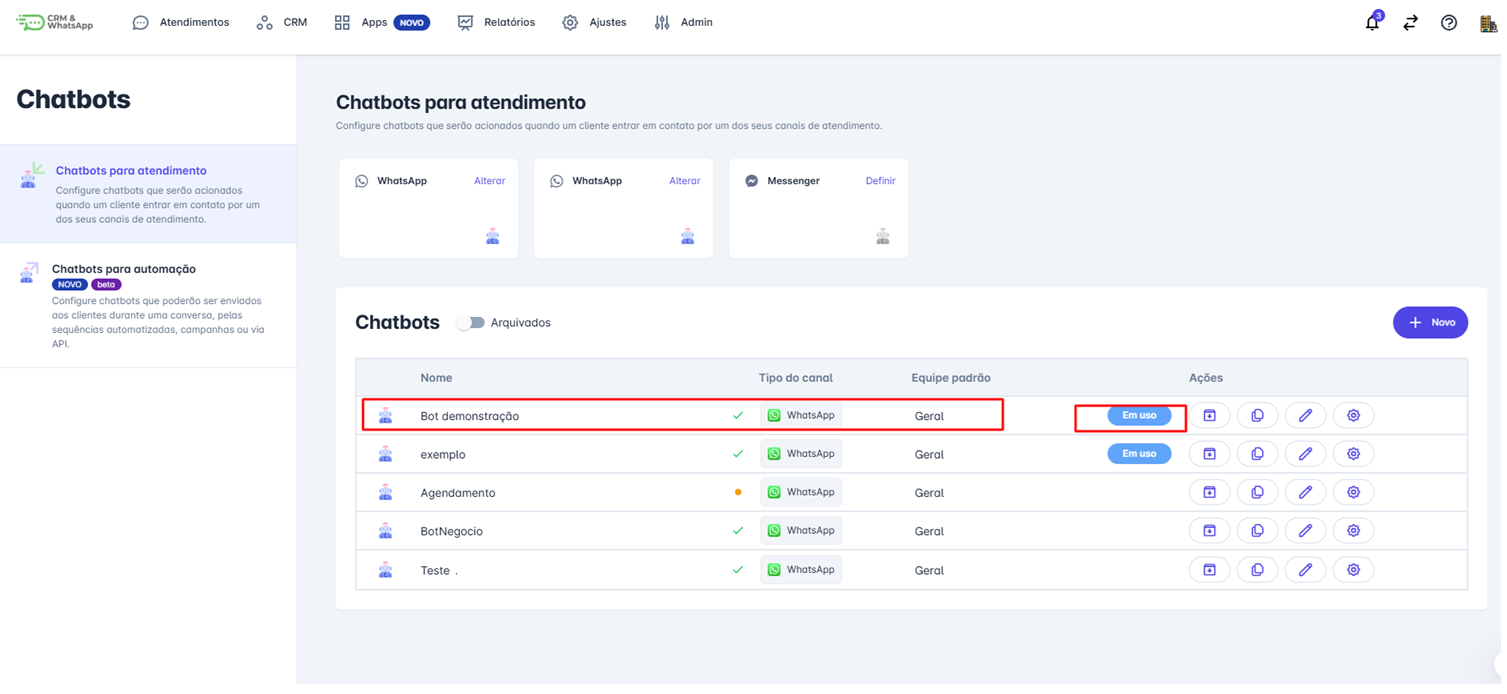Open the help question mark icon
This screenshot has height=694, width=1507.
1449,23
